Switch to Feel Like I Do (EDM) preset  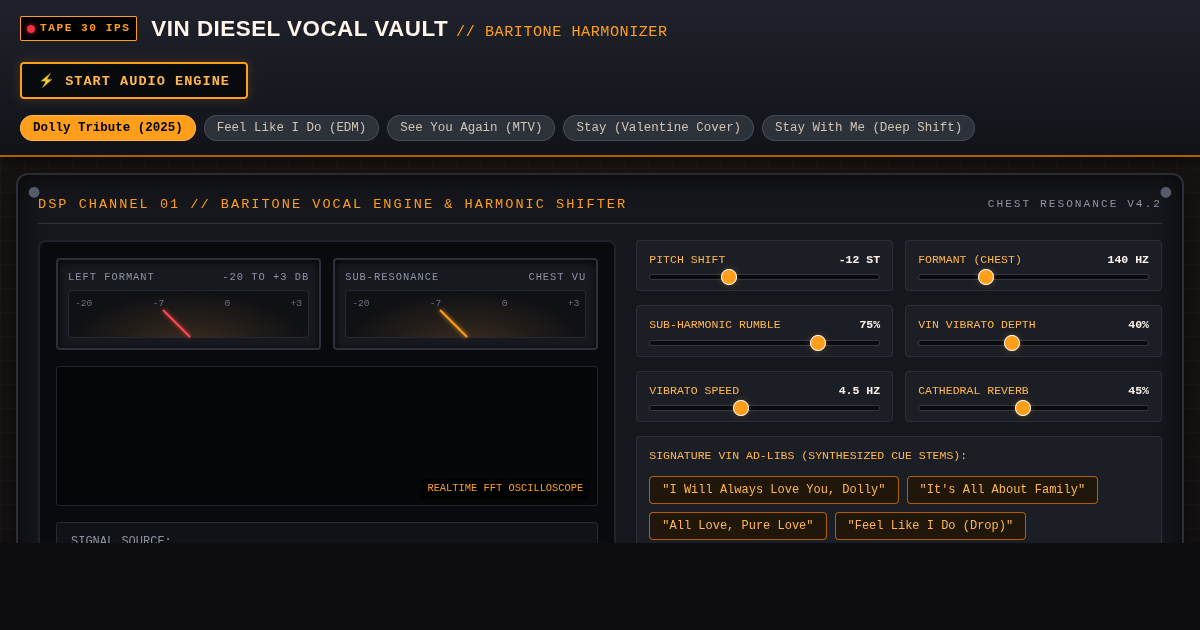[x=291, y=128]
